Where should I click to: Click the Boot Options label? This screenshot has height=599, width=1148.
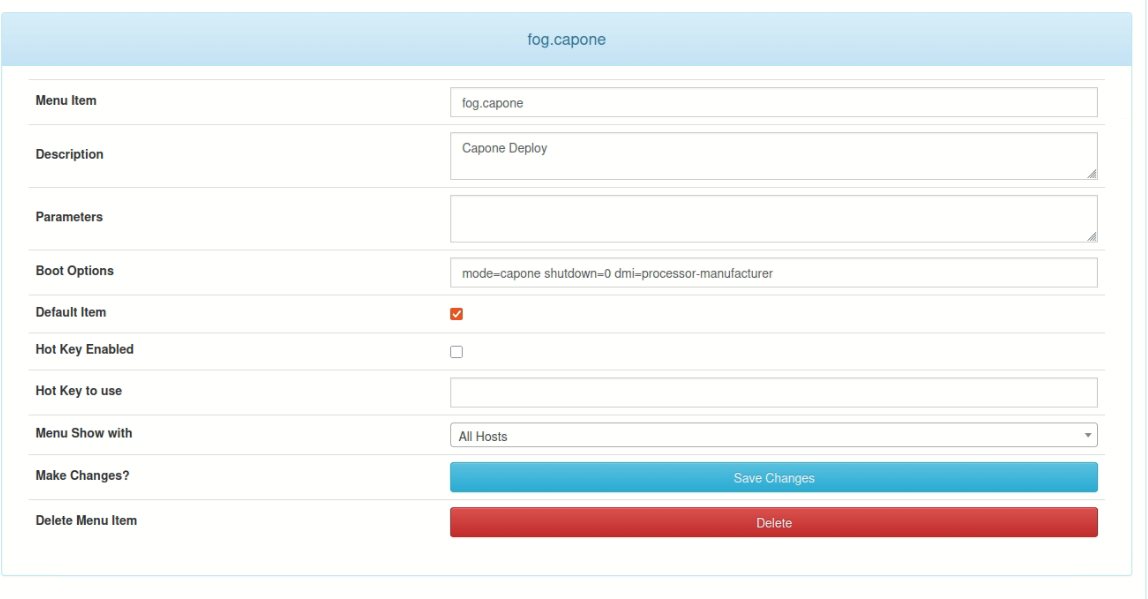tap(74, 271)
